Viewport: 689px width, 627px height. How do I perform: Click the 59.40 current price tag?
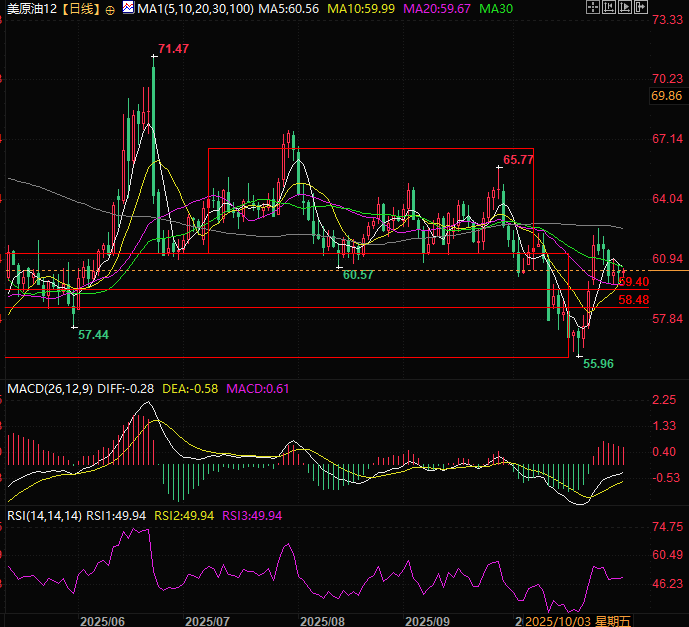634,282
